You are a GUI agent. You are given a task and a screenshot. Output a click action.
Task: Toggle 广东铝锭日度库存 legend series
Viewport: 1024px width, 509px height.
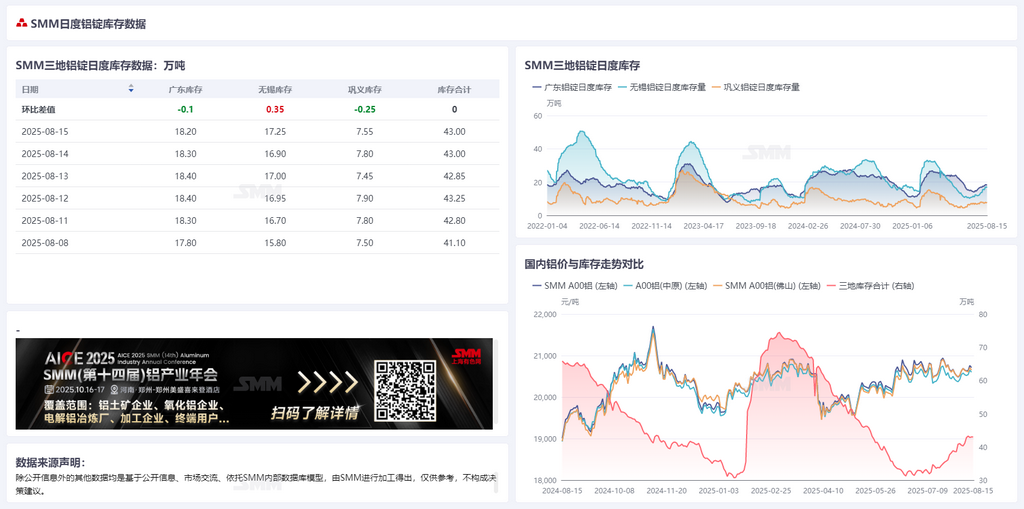572,87
